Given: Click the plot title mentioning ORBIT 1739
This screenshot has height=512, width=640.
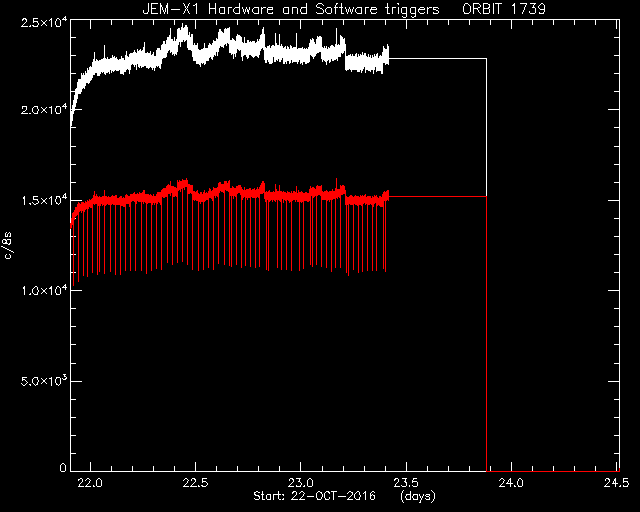Looking at the screenshot, I should click(x=344, y=9).
